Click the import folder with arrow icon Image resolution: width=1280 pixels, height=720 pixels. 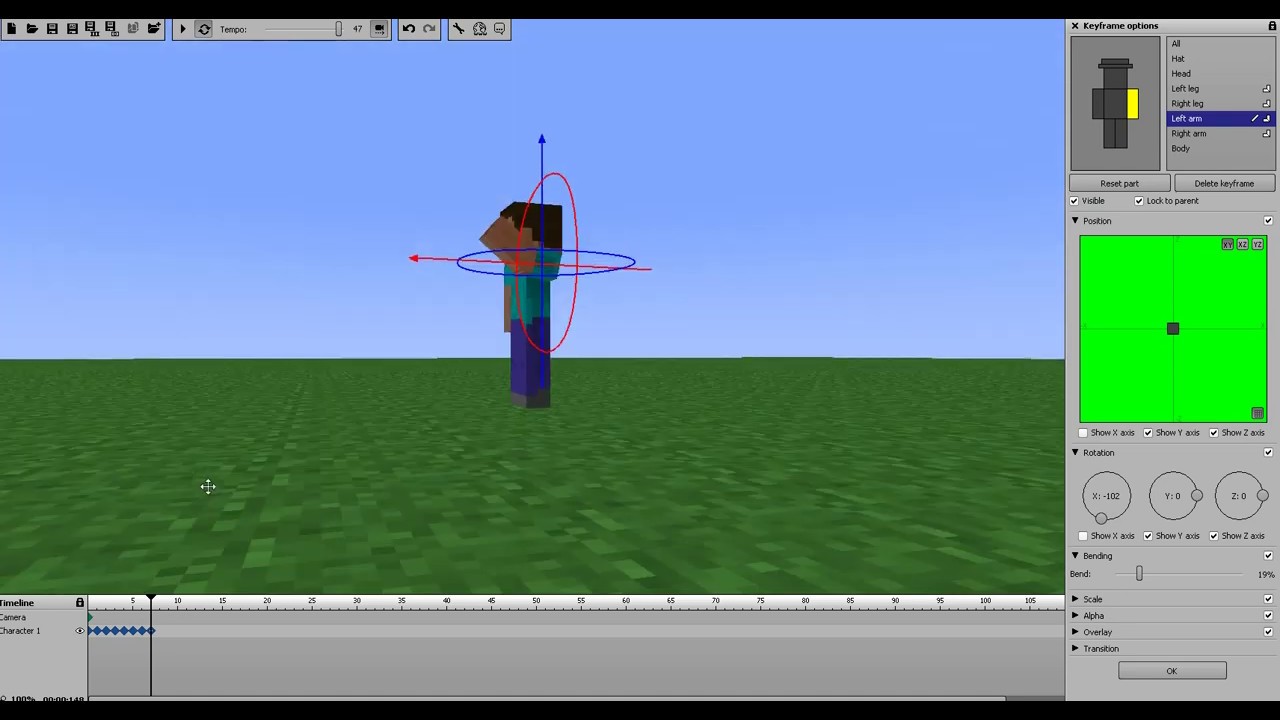[x=154, y=29]
